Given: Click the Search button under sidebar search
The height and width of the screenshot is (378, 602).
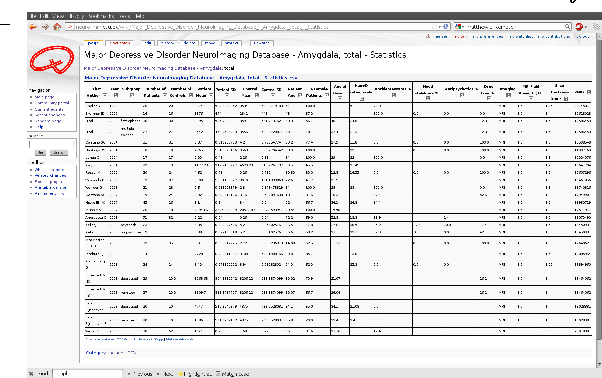Looking at the screenshot, I should (x=58, y=153).
